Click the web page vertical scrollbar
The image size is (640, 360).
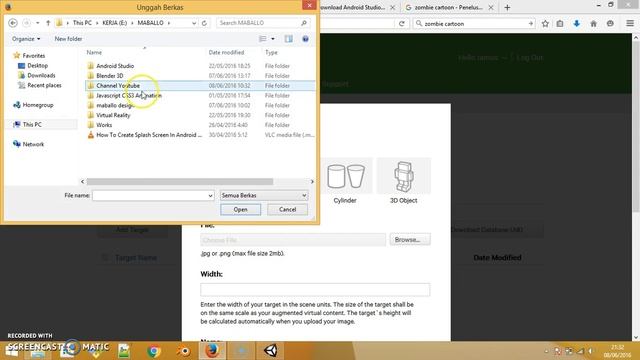click(x=636, y=127)
